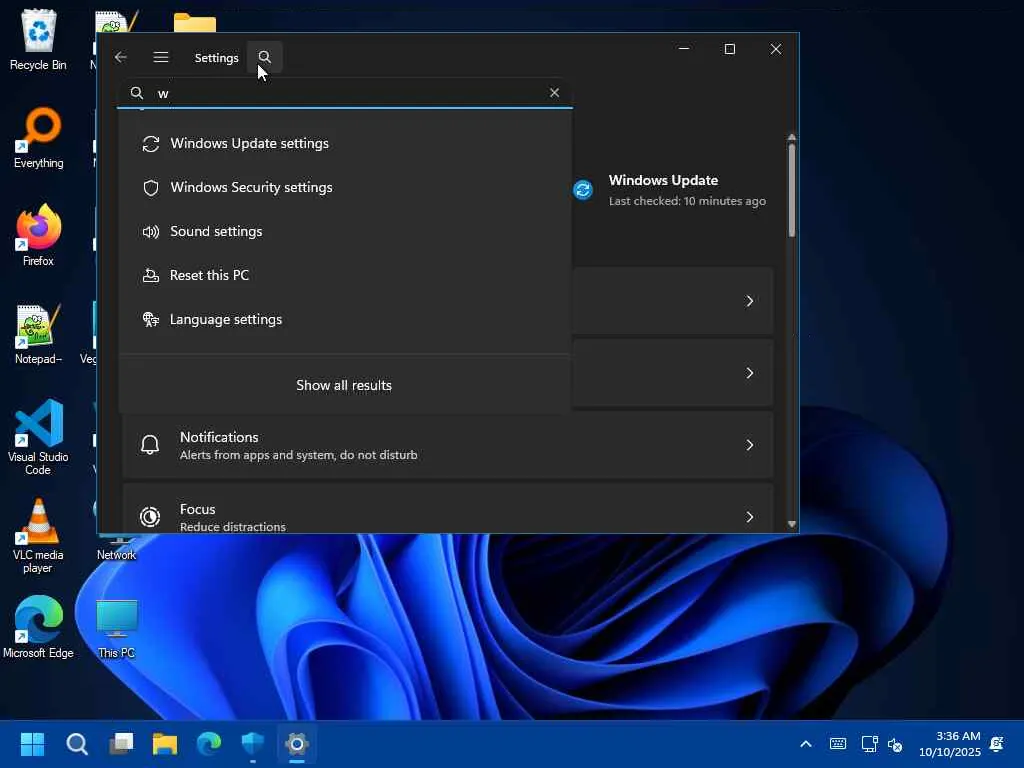Select the Visual Studio Code desktop shortcut

[38, 438]
